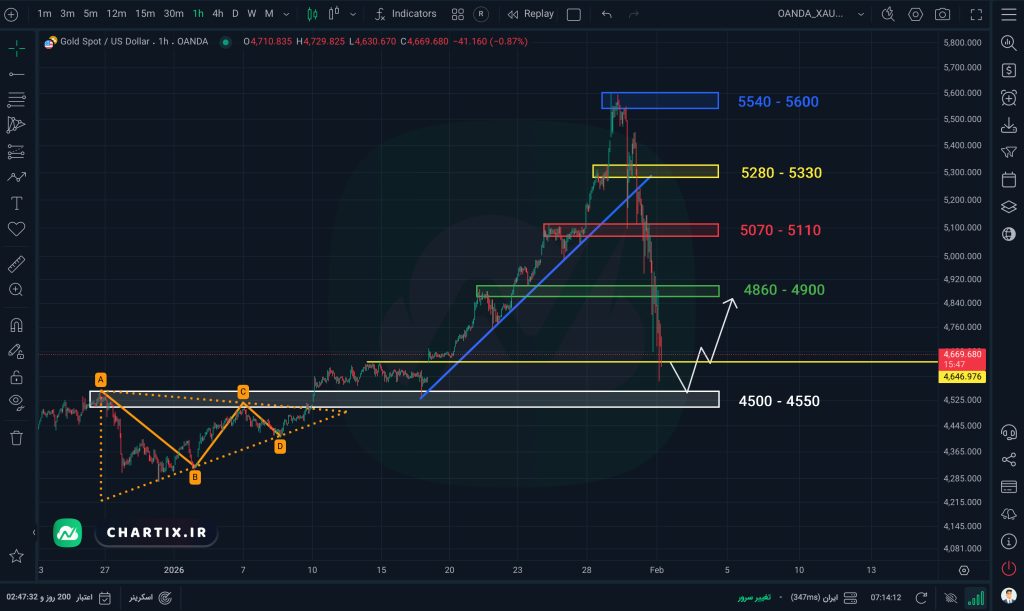
Task: Click the green 4860 - 4900 zone rectangle
Action: 597,291
